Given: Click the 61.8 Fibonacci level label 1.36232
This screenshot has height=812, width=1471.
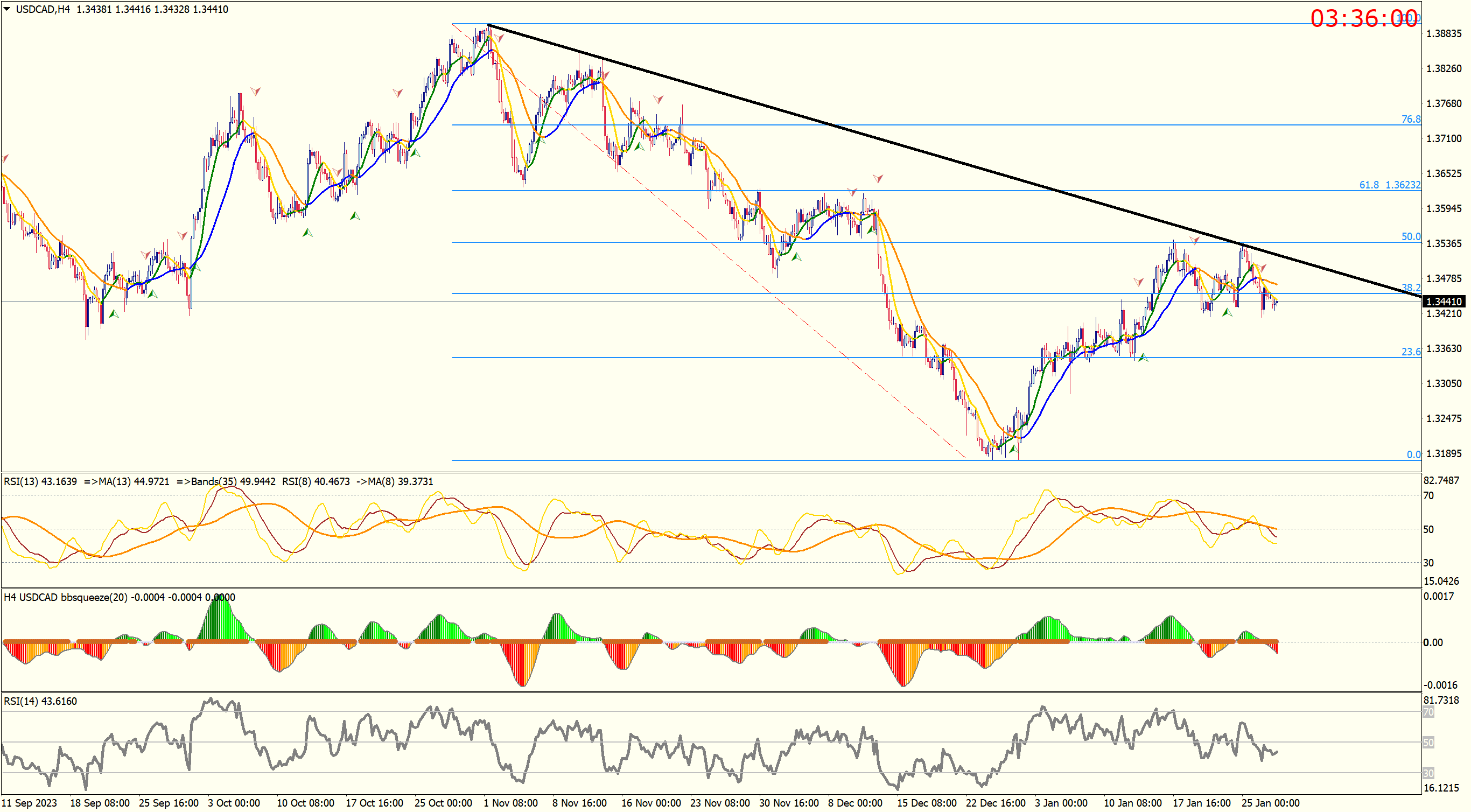Looking at the screenshot, I should [1389, 185].
